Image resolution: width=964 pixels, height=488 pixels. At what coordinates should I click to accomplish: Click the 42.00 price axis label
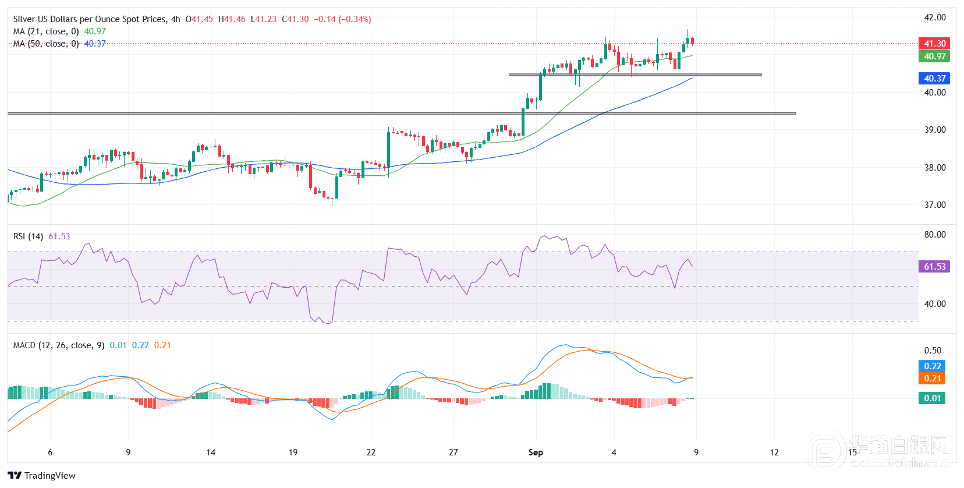(x=934, y=18)
